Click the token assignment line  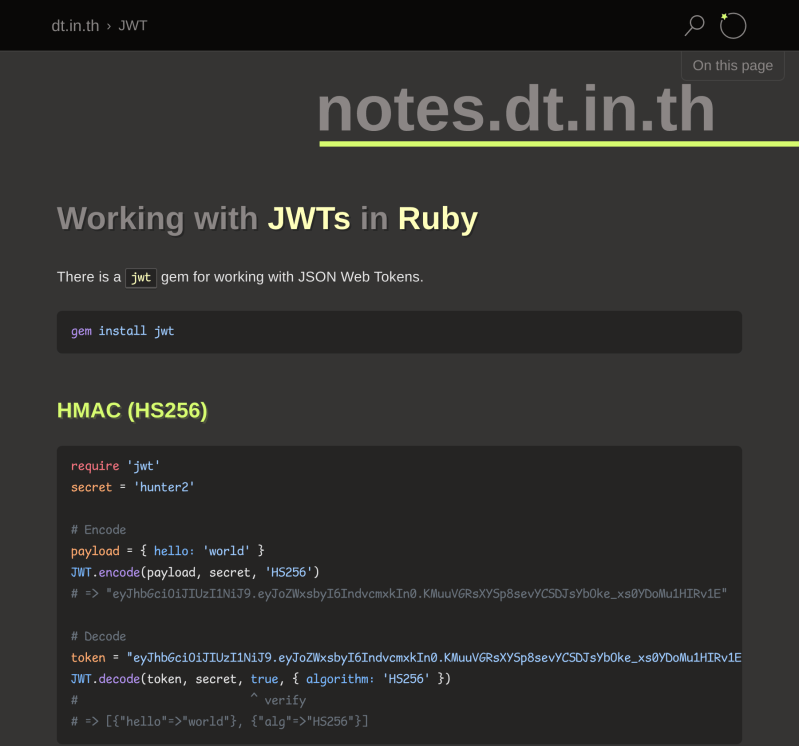406,658
